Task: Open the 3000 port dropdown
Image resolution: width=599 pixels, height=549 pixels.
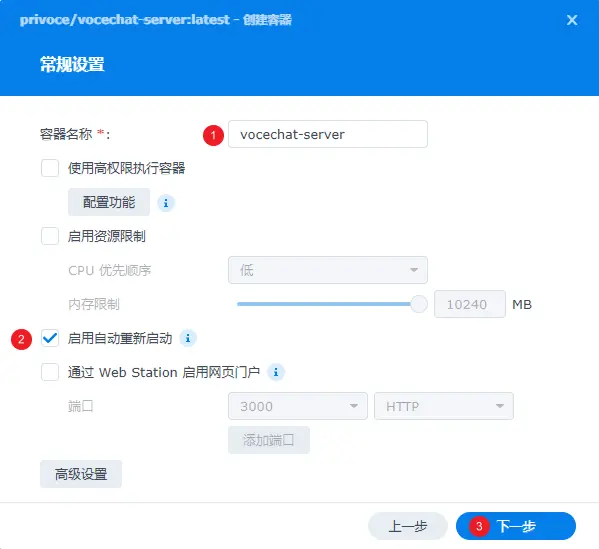Action: 298,406
